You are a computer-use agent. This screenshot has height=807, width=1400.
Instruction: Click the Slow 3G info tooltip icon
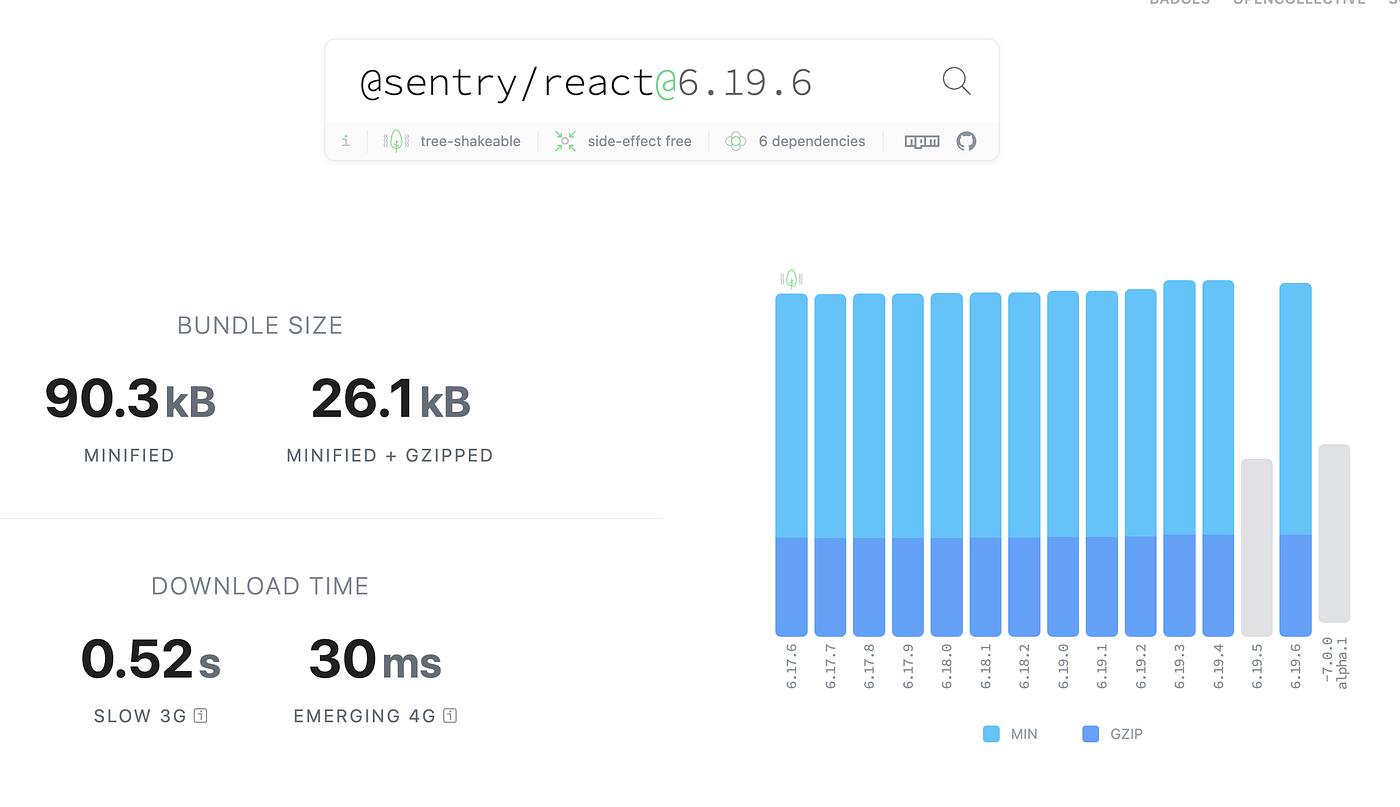[199, 716]
